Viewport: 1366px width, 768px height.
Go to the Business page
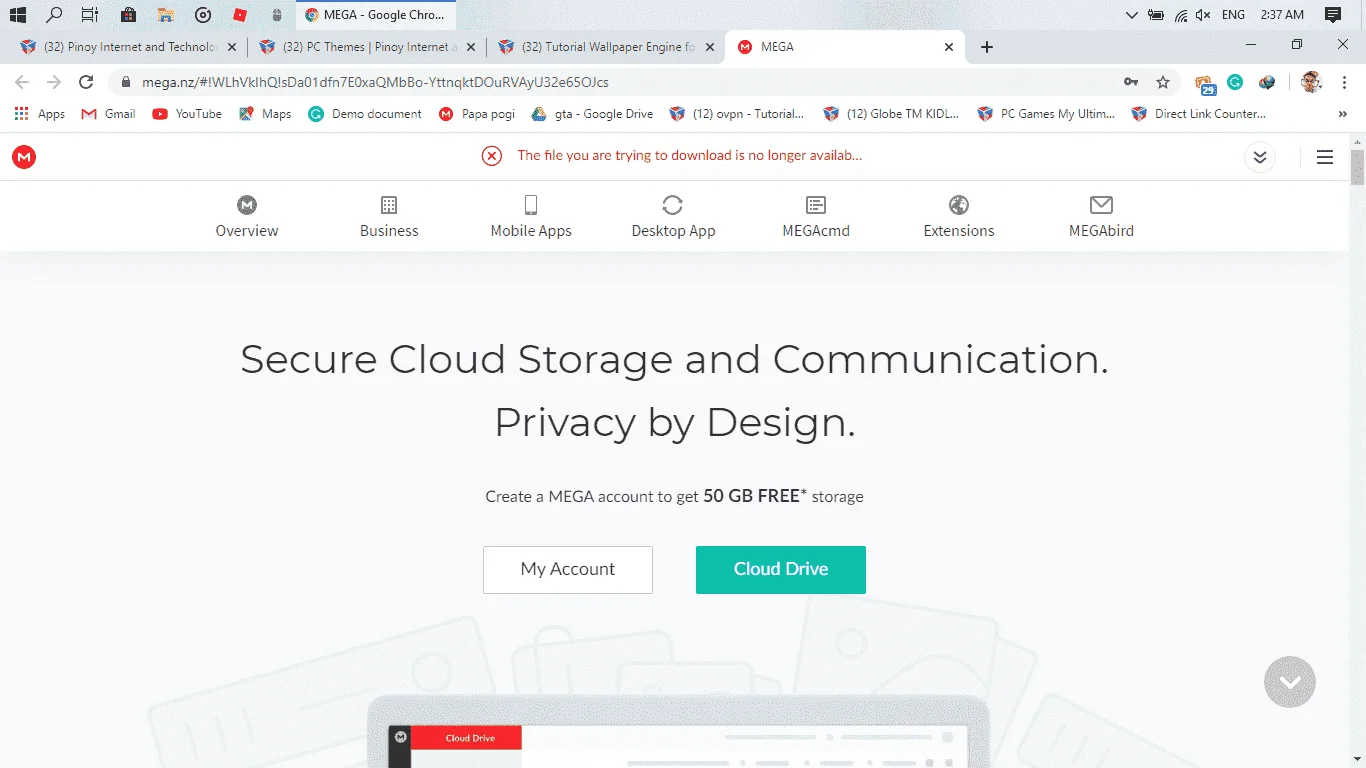[389, 217]
